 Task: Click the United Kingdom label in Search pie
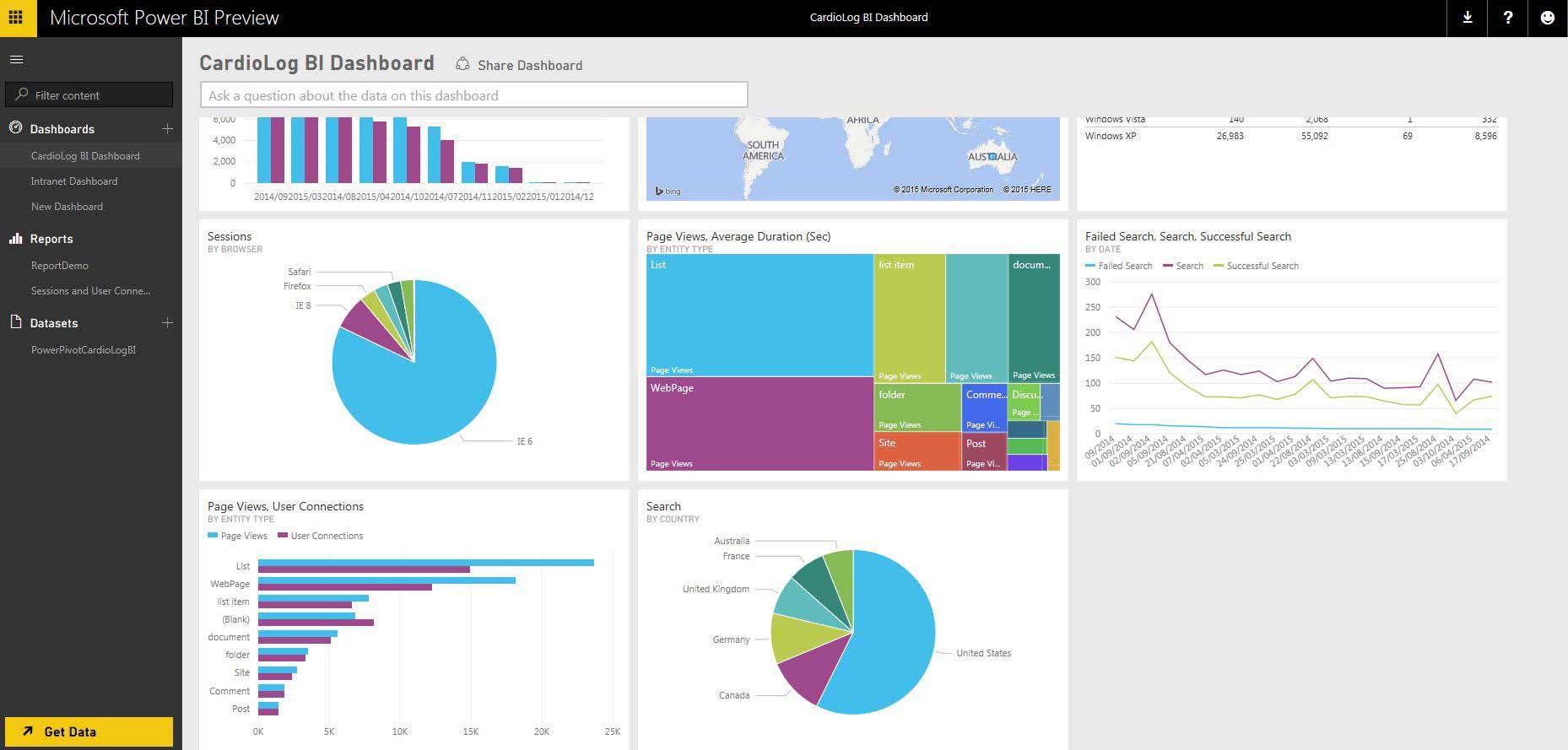tap(716, 589)
